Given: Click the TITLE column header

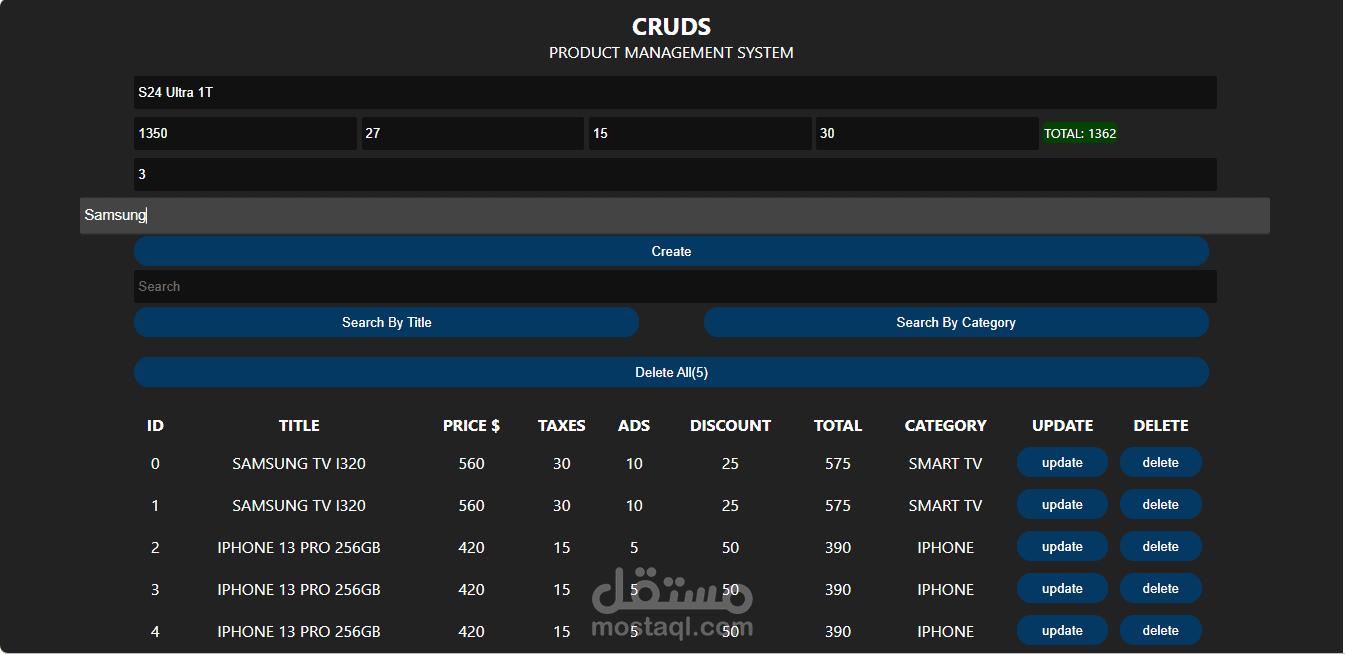Looking at the screenshot, I should tap(299, 425).
